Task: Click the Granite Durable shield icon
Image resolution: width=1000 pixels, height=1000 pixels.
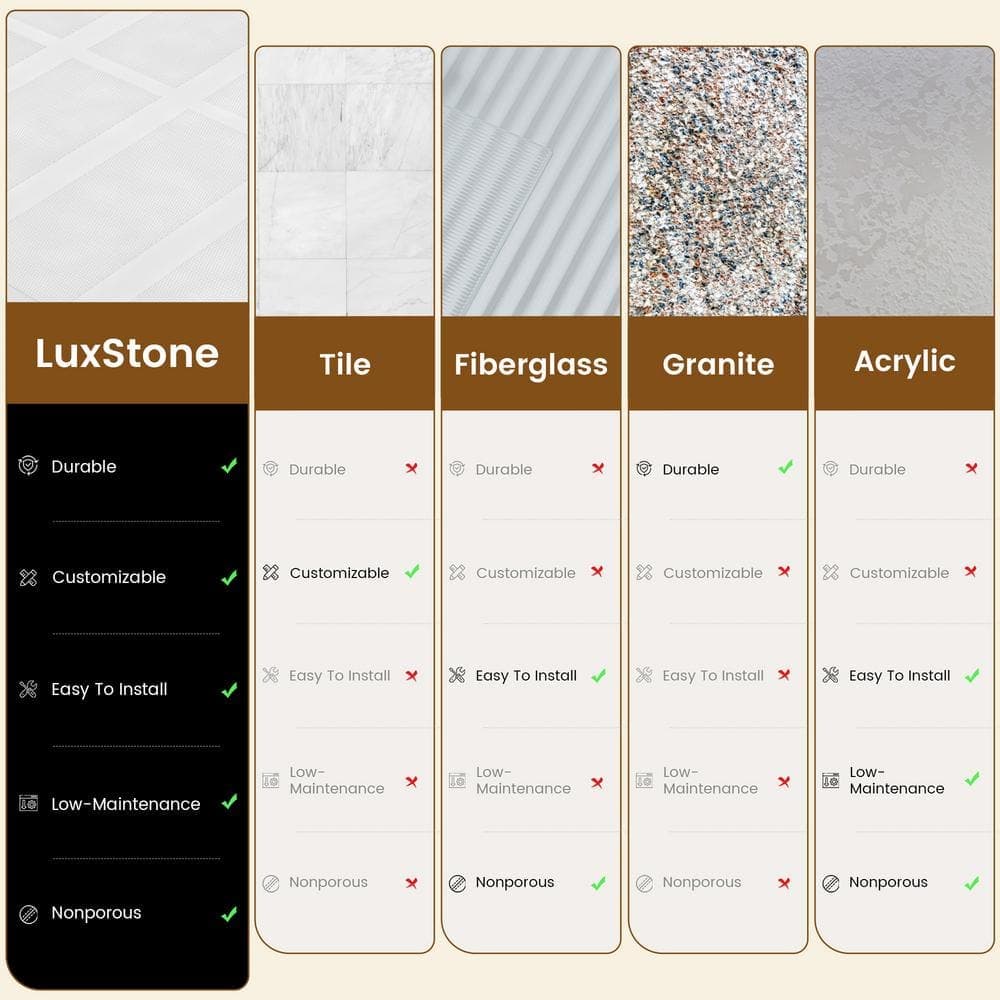Action: [x=644, y=469]
